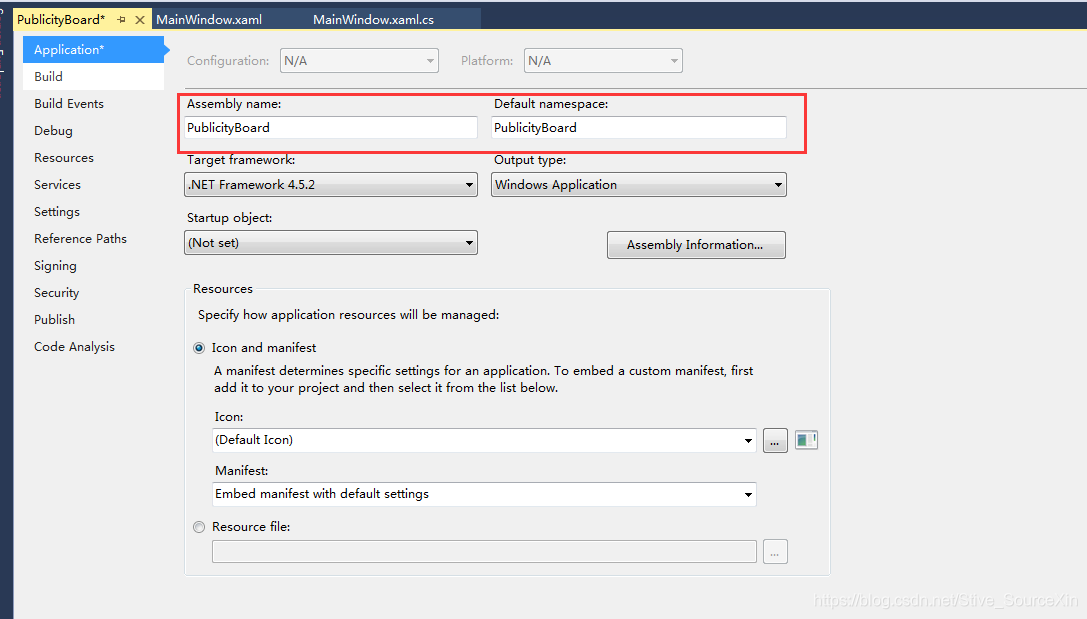Expand the Output type dropdown
This screenshot has height=619, width=1087.
click(638, 185)
